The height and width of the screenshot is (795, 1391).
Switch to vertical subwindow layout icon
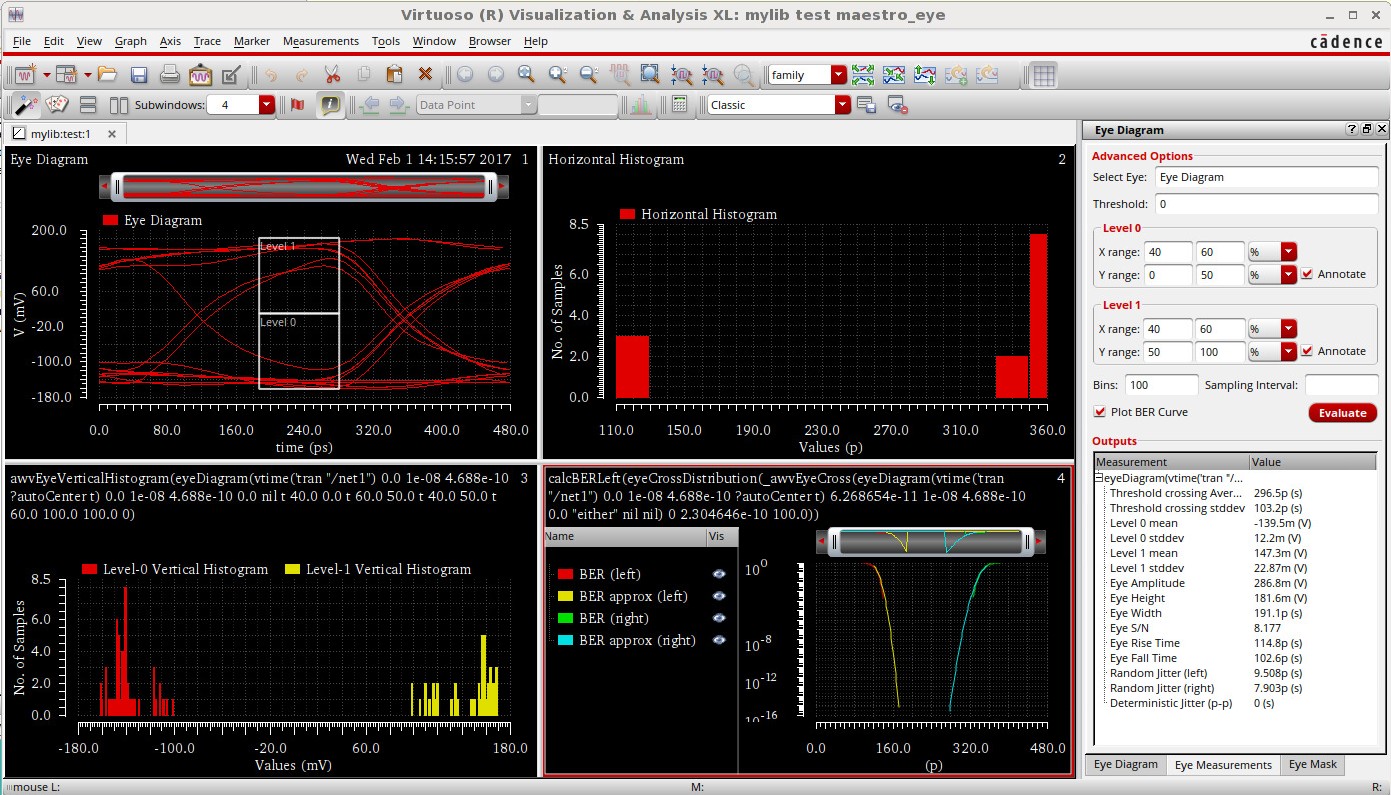[87, 104]
